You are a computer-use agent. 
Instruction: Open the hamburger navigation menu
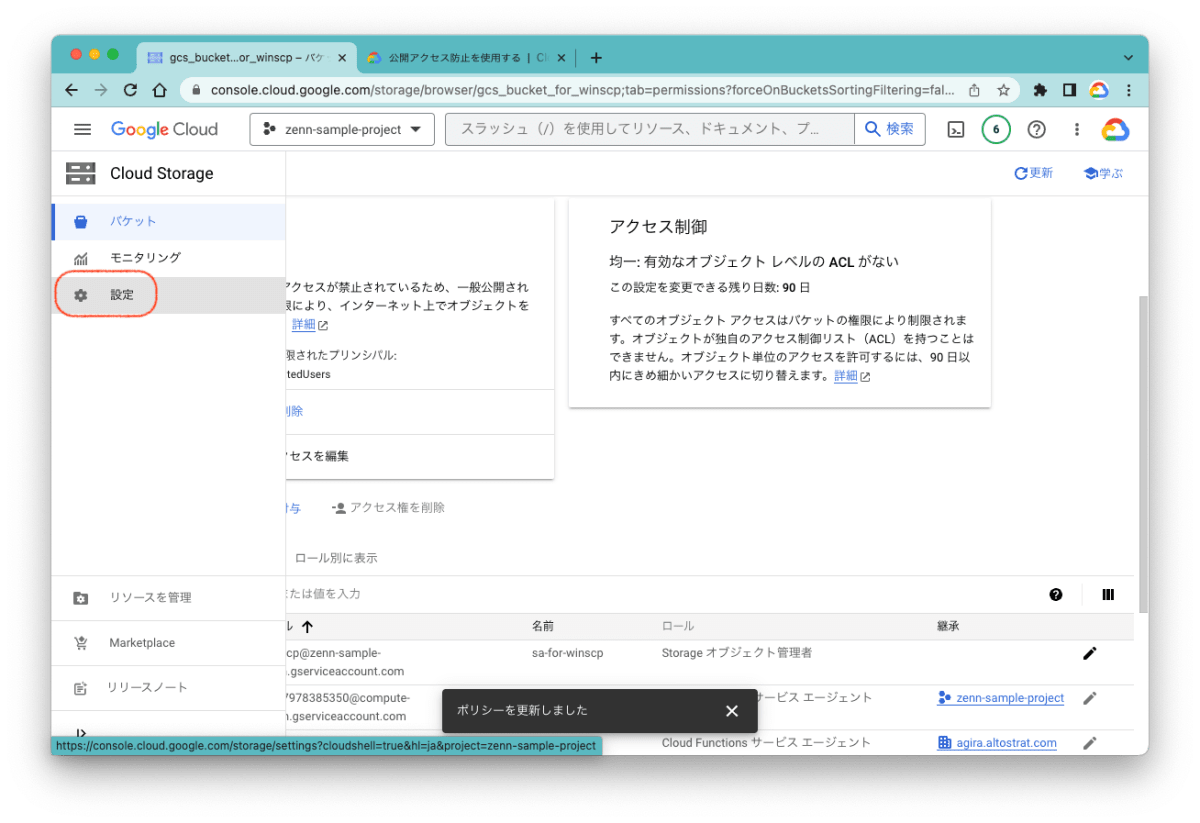tap(82, 130)
